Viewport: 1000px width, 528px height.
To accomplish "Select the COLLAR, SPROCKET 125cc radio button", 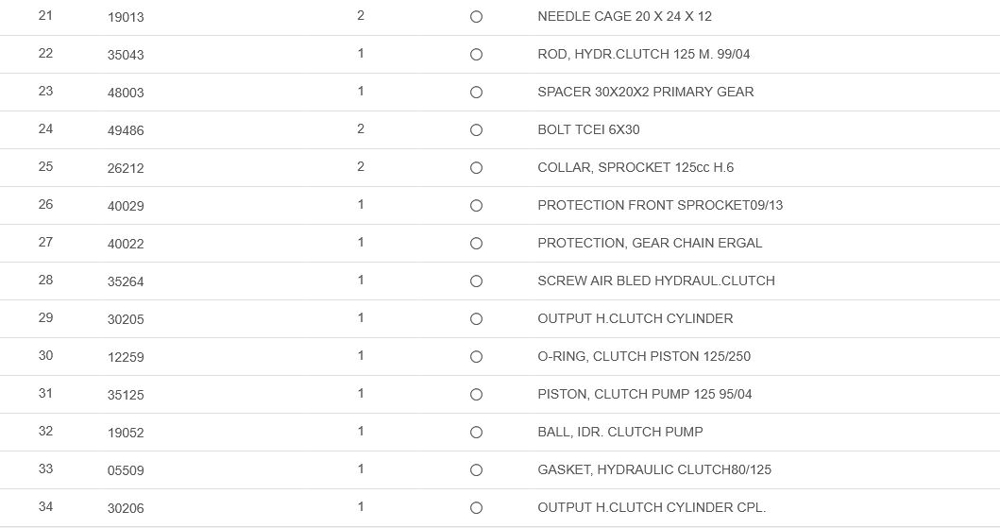I will coord(476,168).
